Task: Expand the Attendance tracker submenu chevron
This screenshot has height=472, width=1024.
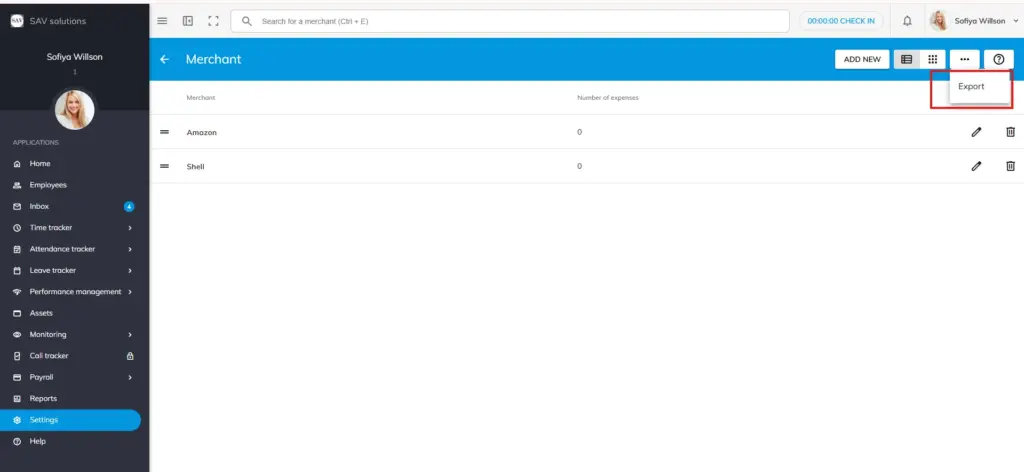Action: [130, 249]
